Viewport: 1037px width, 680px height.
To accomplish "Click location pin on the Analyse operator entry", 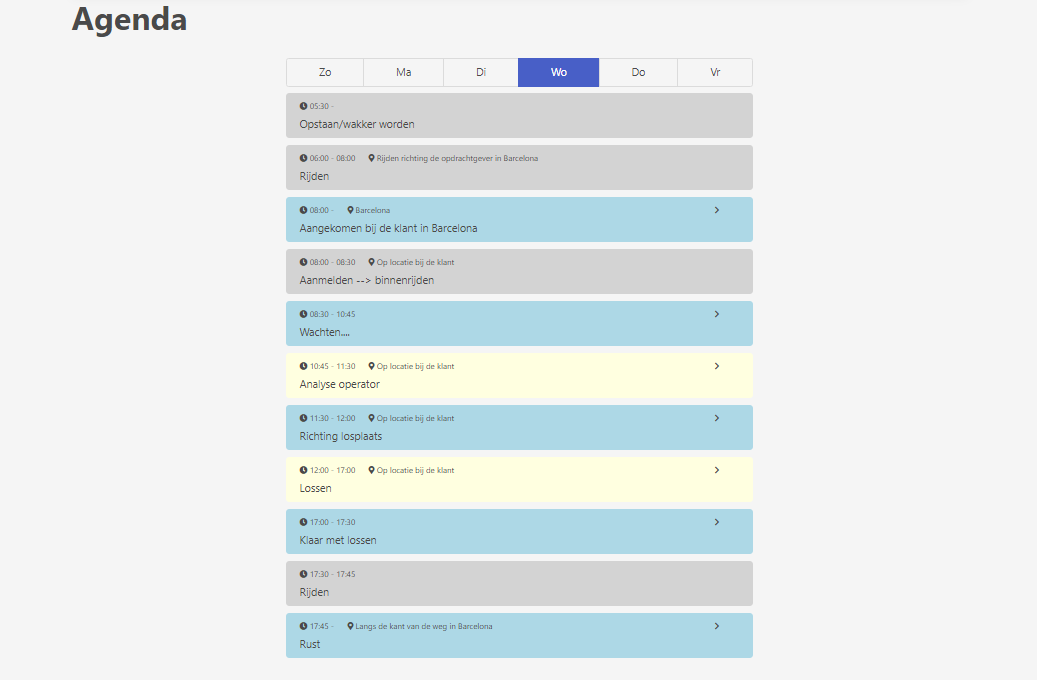I will click(372, 366).
